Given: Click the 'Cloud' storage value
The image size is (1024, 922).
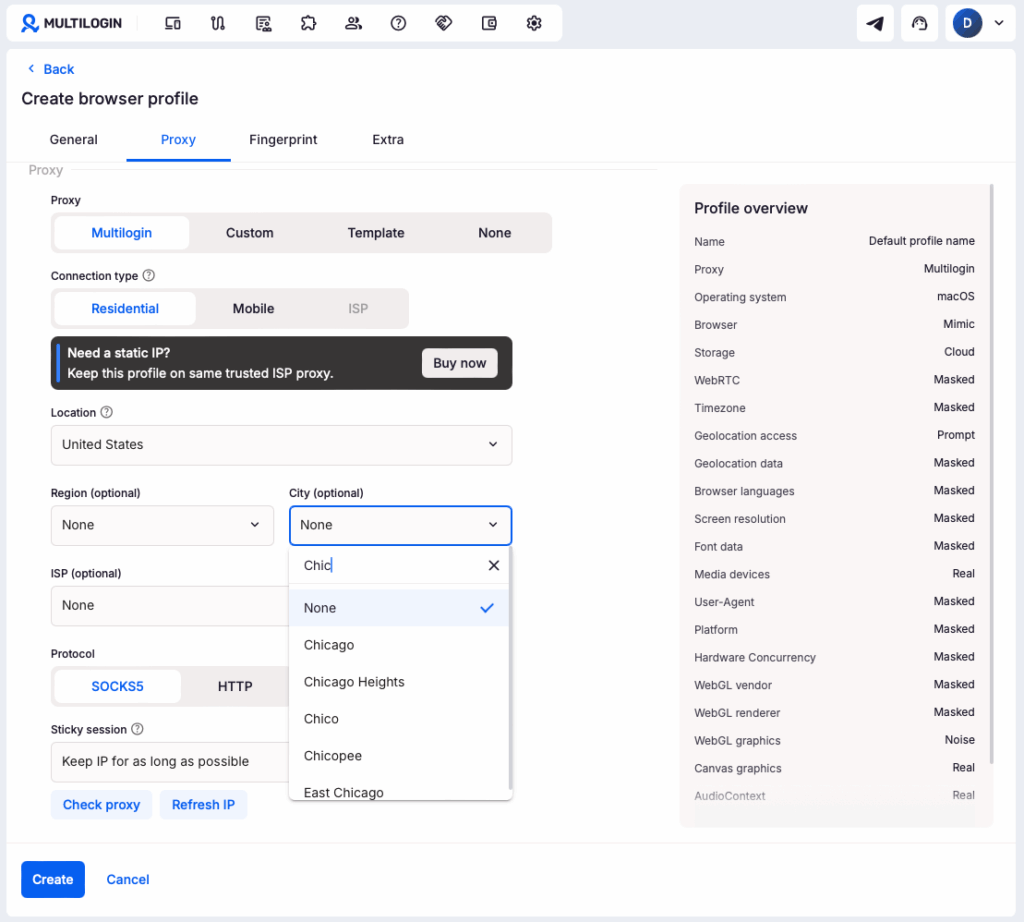Looking at the screenshot, I should (x=959, y=352).
